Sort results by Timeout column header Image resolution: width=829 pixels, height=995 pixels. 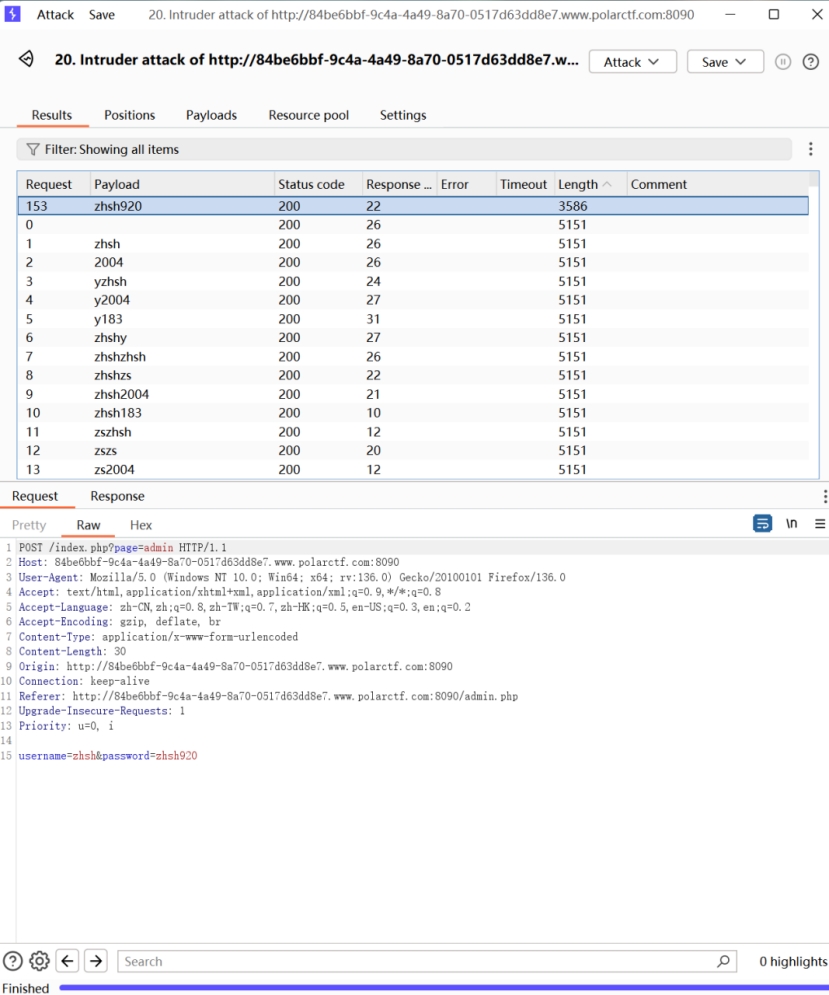click(525, 184)
